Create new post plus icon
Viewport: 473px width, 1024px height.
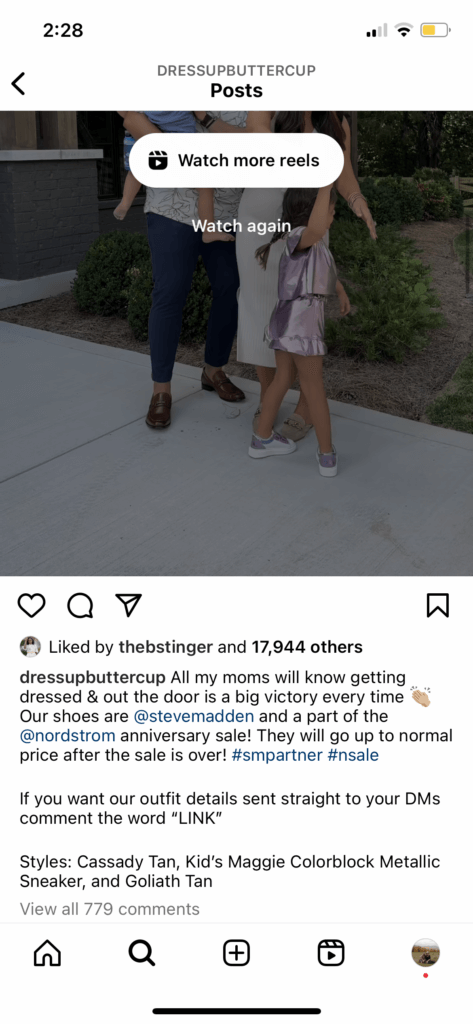(x=236, y=953)
